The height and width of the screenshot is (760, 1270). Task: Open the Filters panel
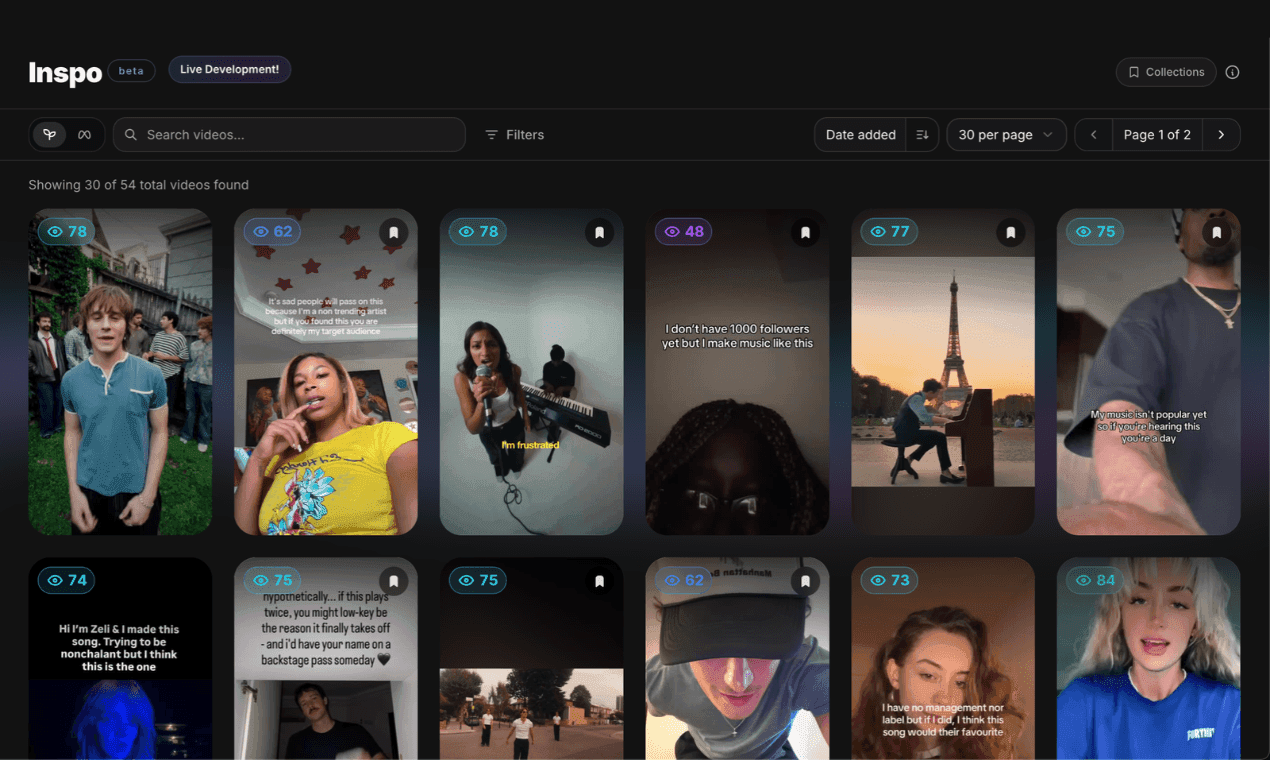[515, 134]
